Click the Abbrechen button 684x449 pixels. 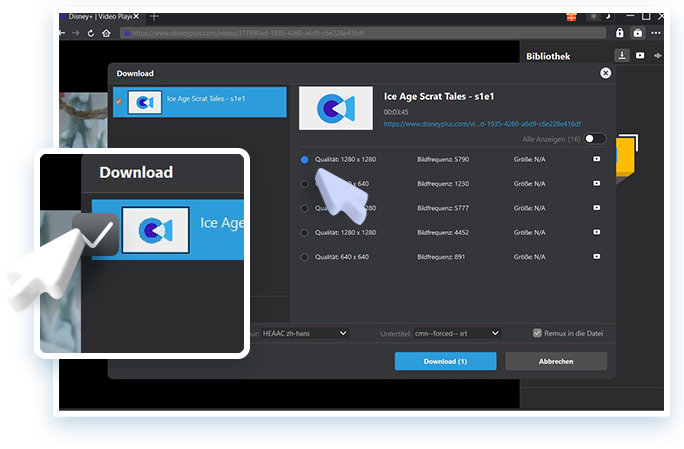coord(556,361)
